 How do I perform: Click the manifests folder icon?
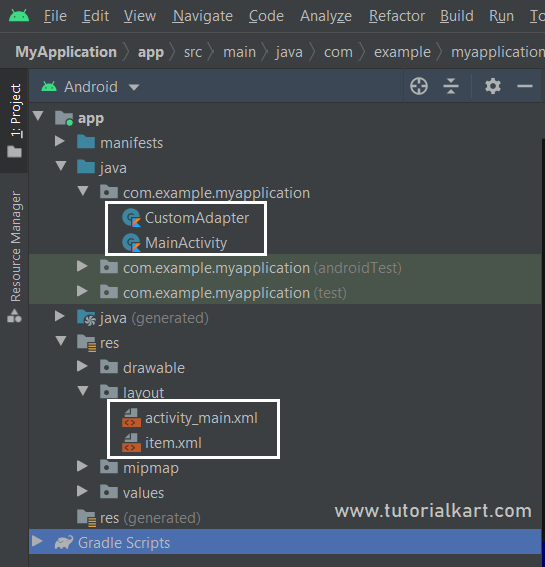[86, 142]
